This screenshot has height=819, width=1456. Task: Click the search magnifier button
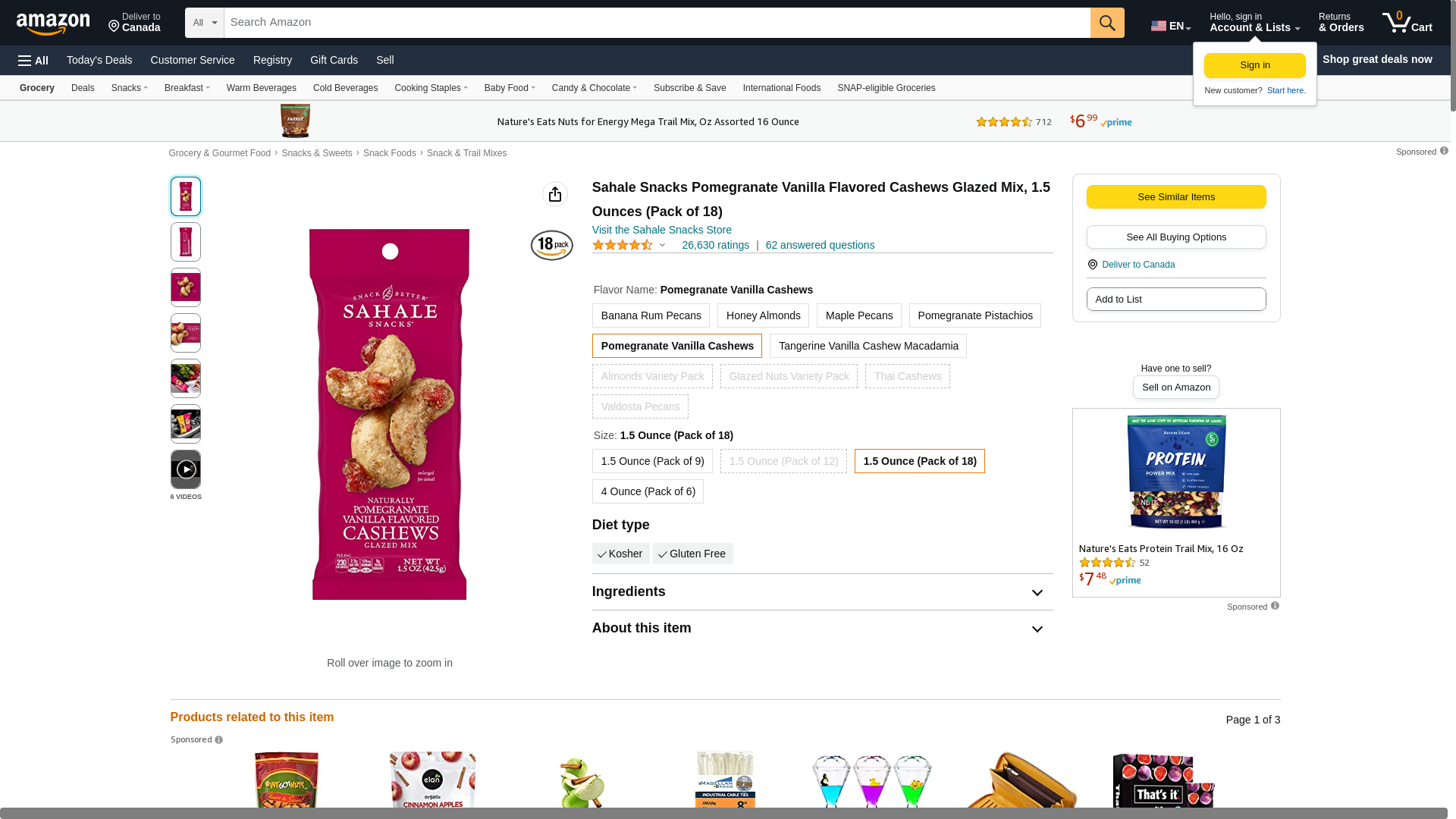[1107, 23]
